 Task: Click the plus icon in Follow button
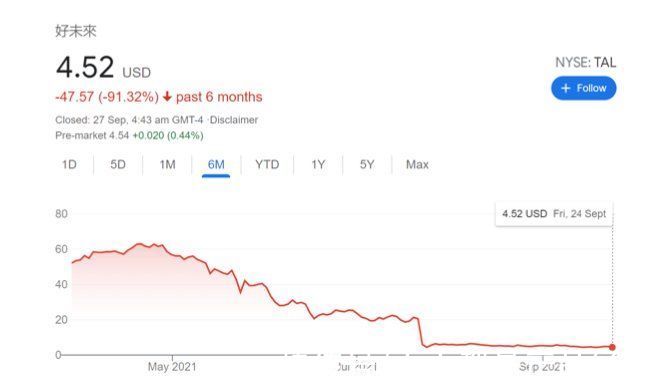[x=566, y=88]
